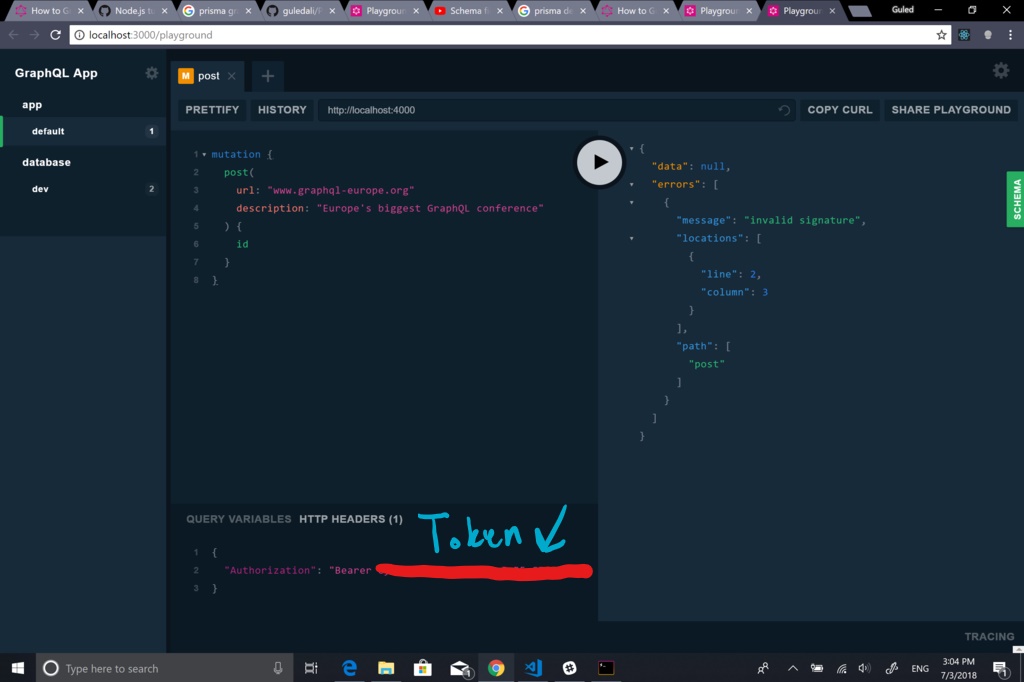
Task: Collapse the errors array in the response
Action: pyautogui.click(x=631, y=184)
